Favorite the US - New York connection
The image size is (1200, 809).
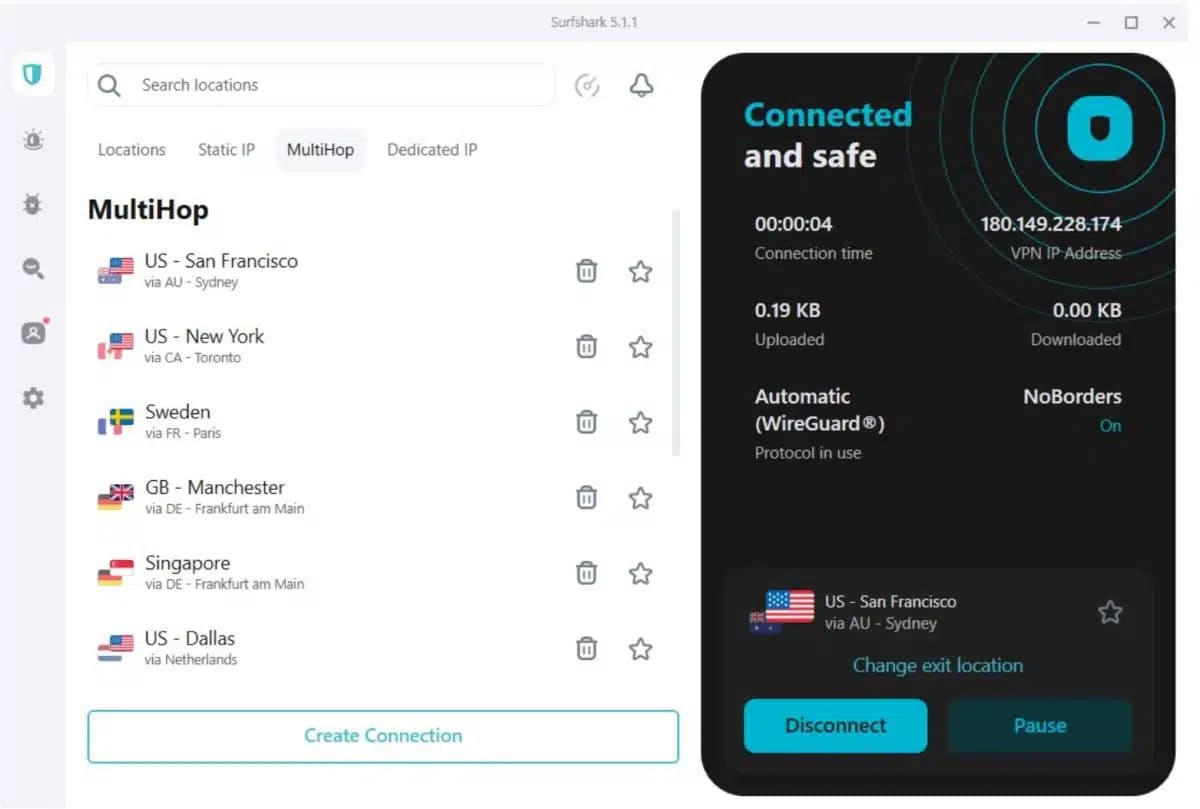641,347
